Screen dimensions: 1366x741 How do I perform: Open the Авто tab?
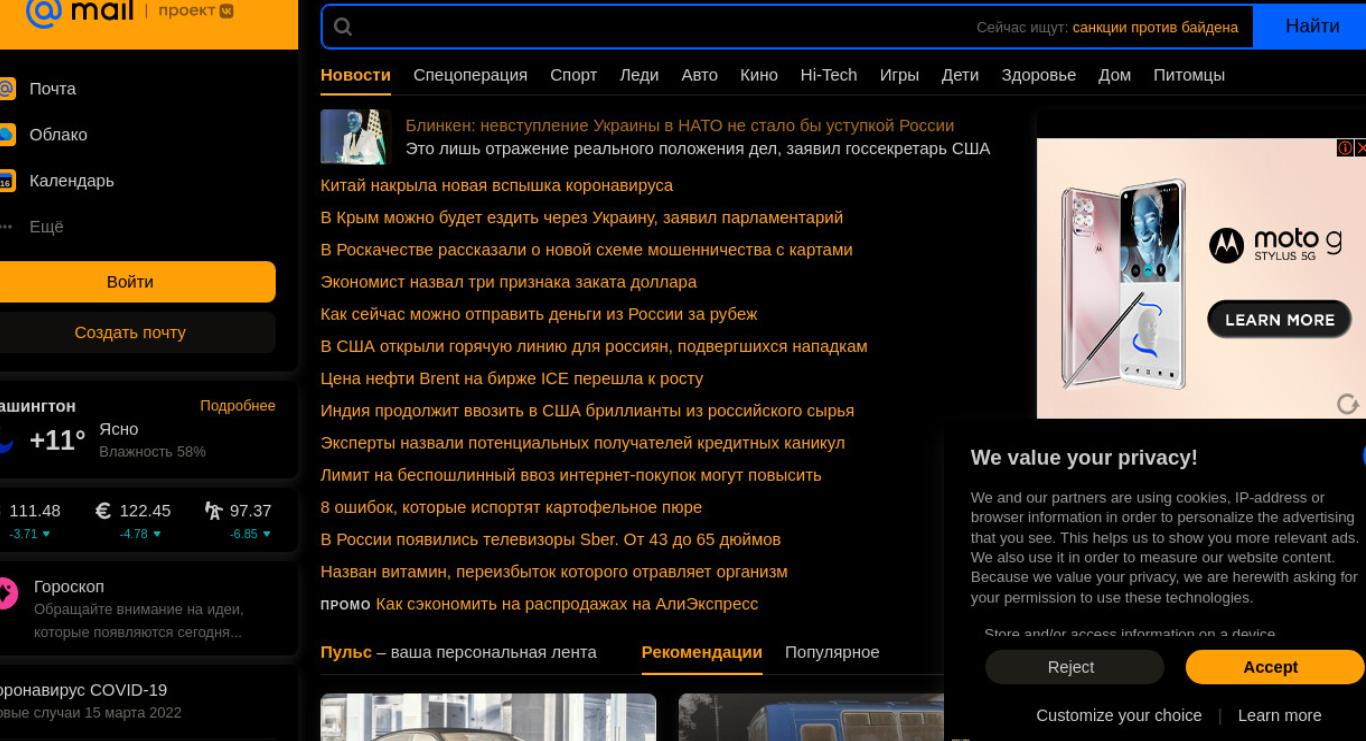tap(700, 75)
